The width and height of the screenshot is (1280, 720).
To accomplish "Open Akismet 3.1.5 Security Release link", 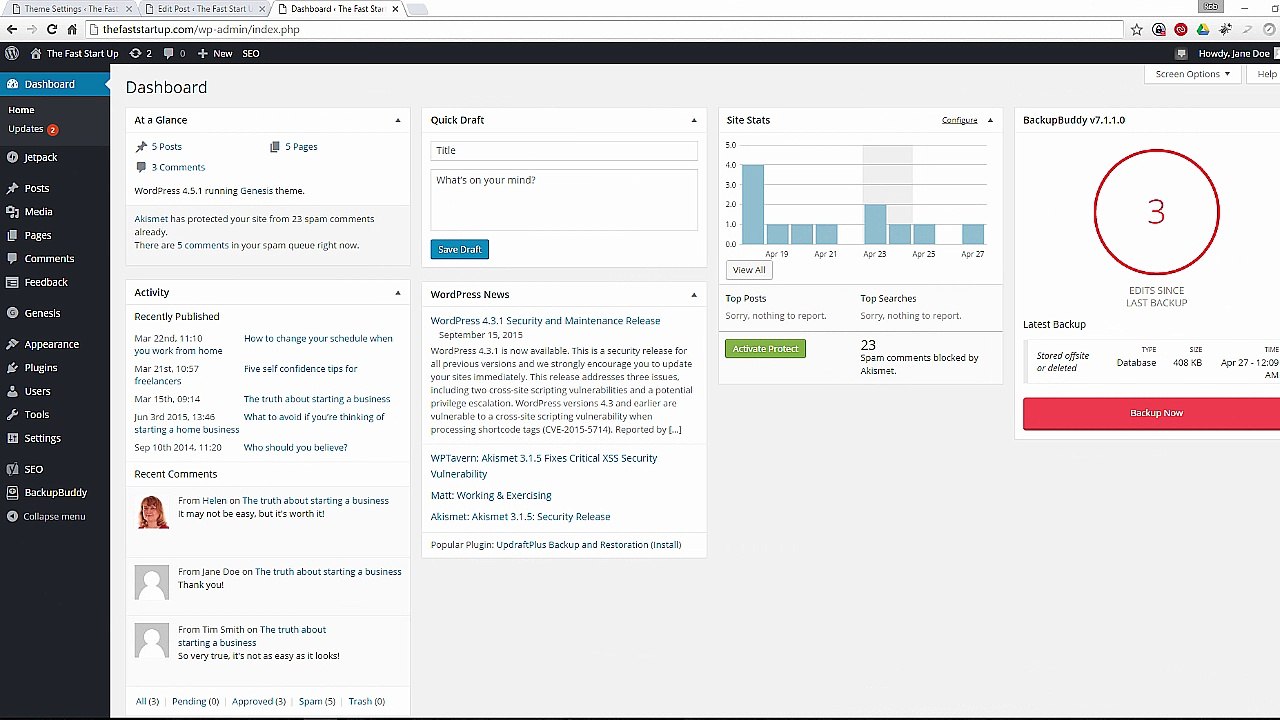I will pyautogui.click(x=520, y=517).
